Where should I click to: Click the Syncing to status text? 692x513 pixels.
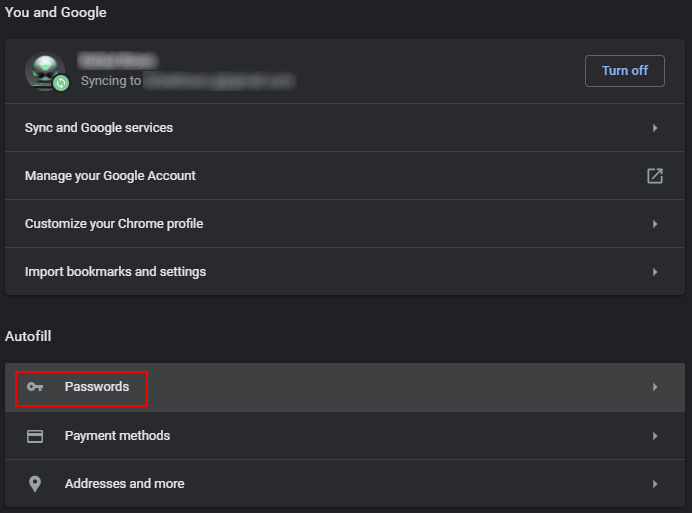pos(111,81)
